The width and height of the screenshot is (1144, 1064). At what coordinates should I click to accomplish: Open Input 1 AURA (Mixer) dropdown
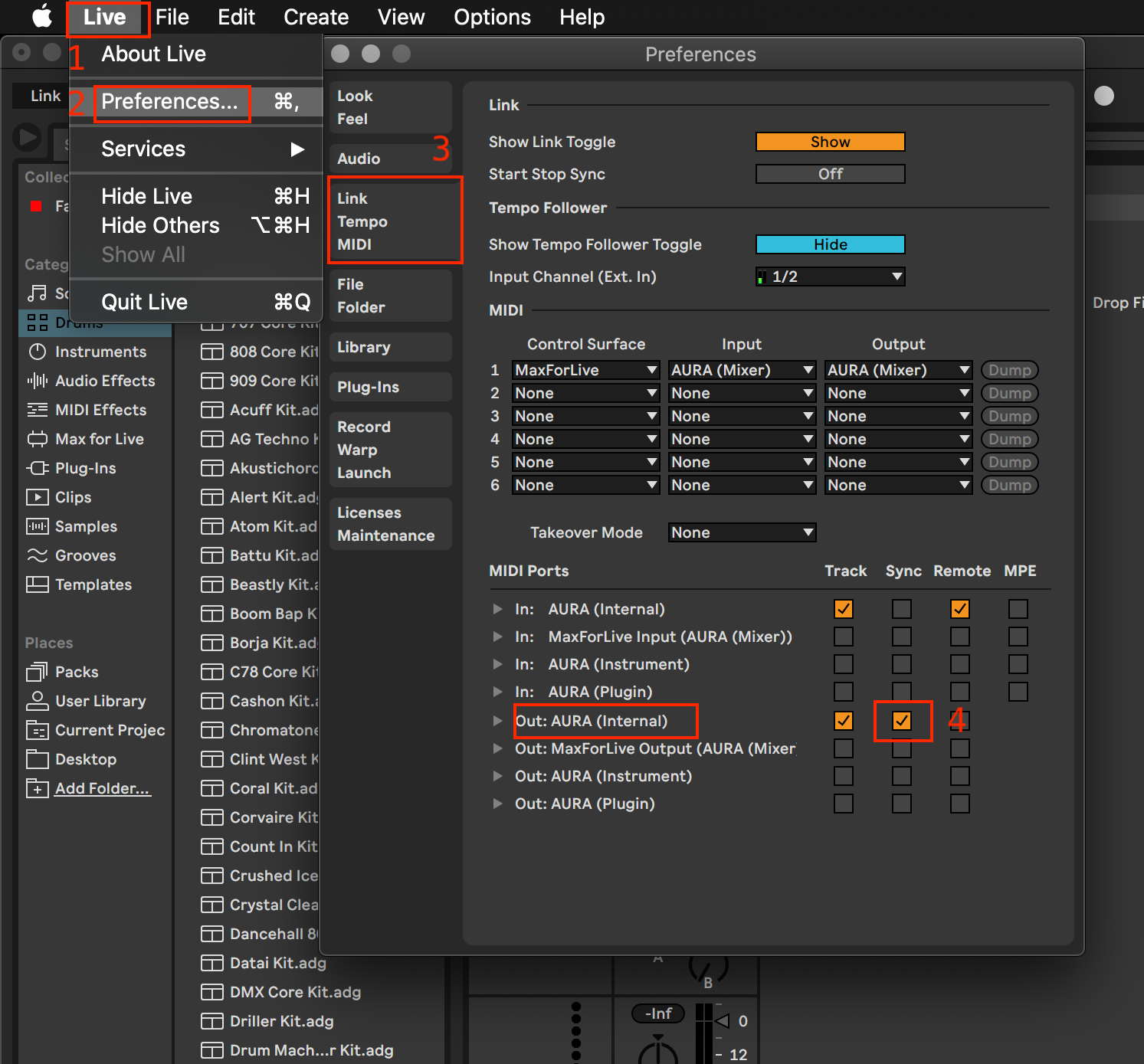click(x=742, y=370)
